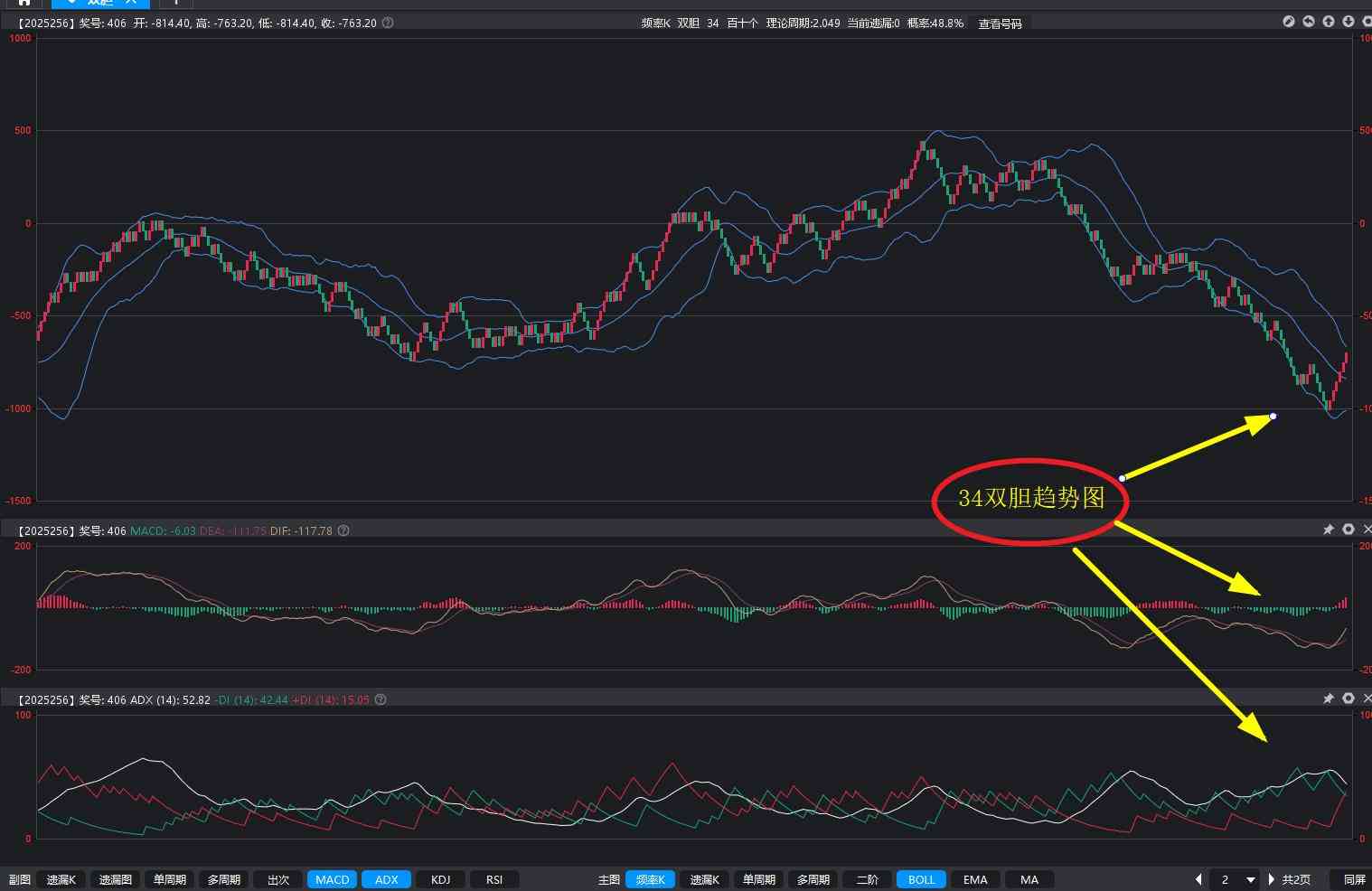Click help icon next to ADX readings
This screenshot has height=891, width=1372.
[x=381, y=700]
